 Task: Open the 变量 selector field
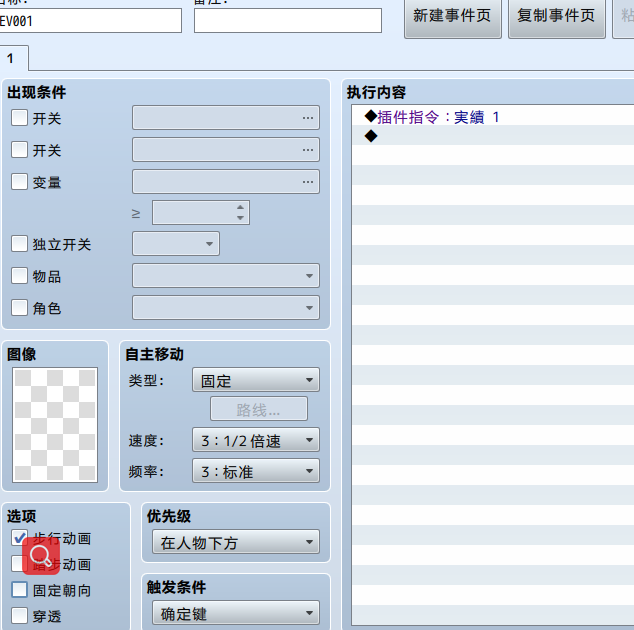[x=226, y=182]
